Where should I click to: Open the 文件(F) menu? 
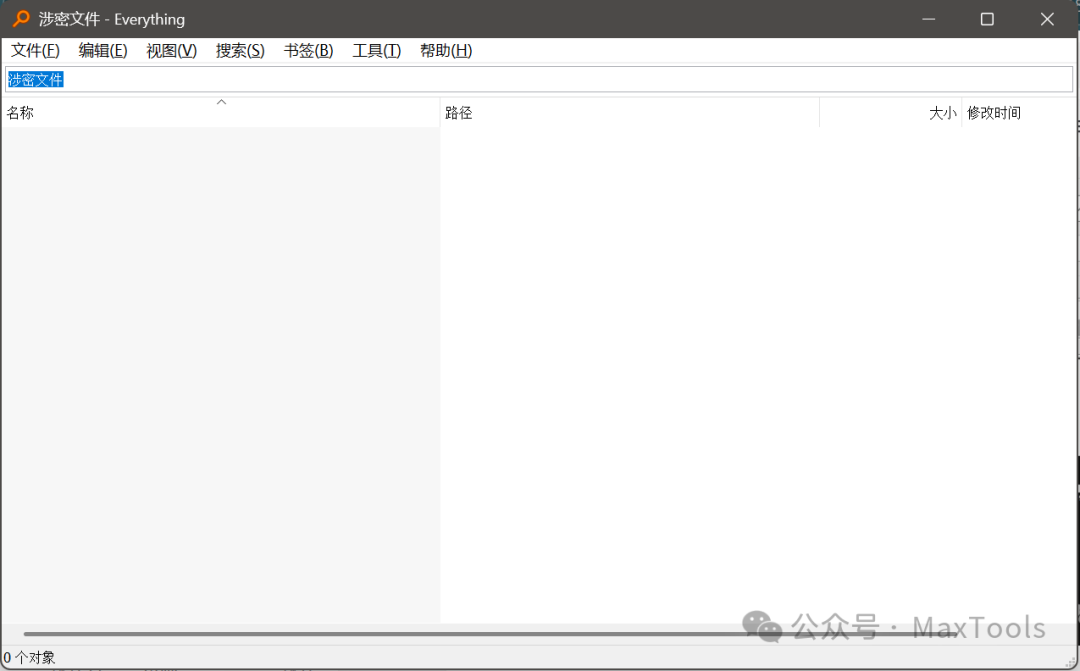[x=35, y=50]
